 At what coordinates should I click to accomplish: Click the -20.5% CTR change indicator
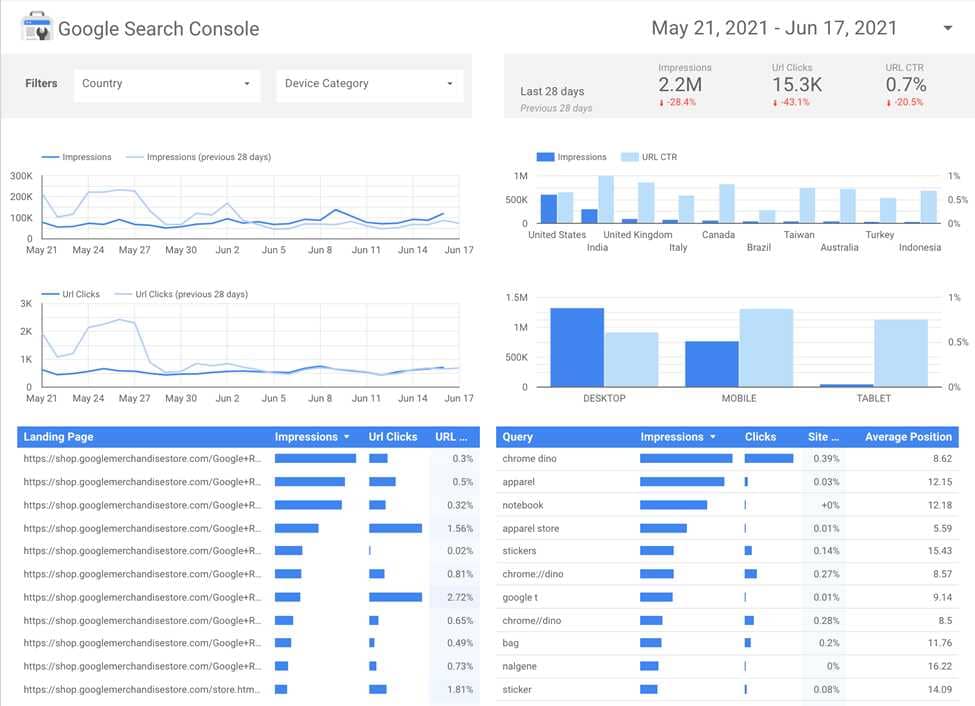click(x=905, y=102)
